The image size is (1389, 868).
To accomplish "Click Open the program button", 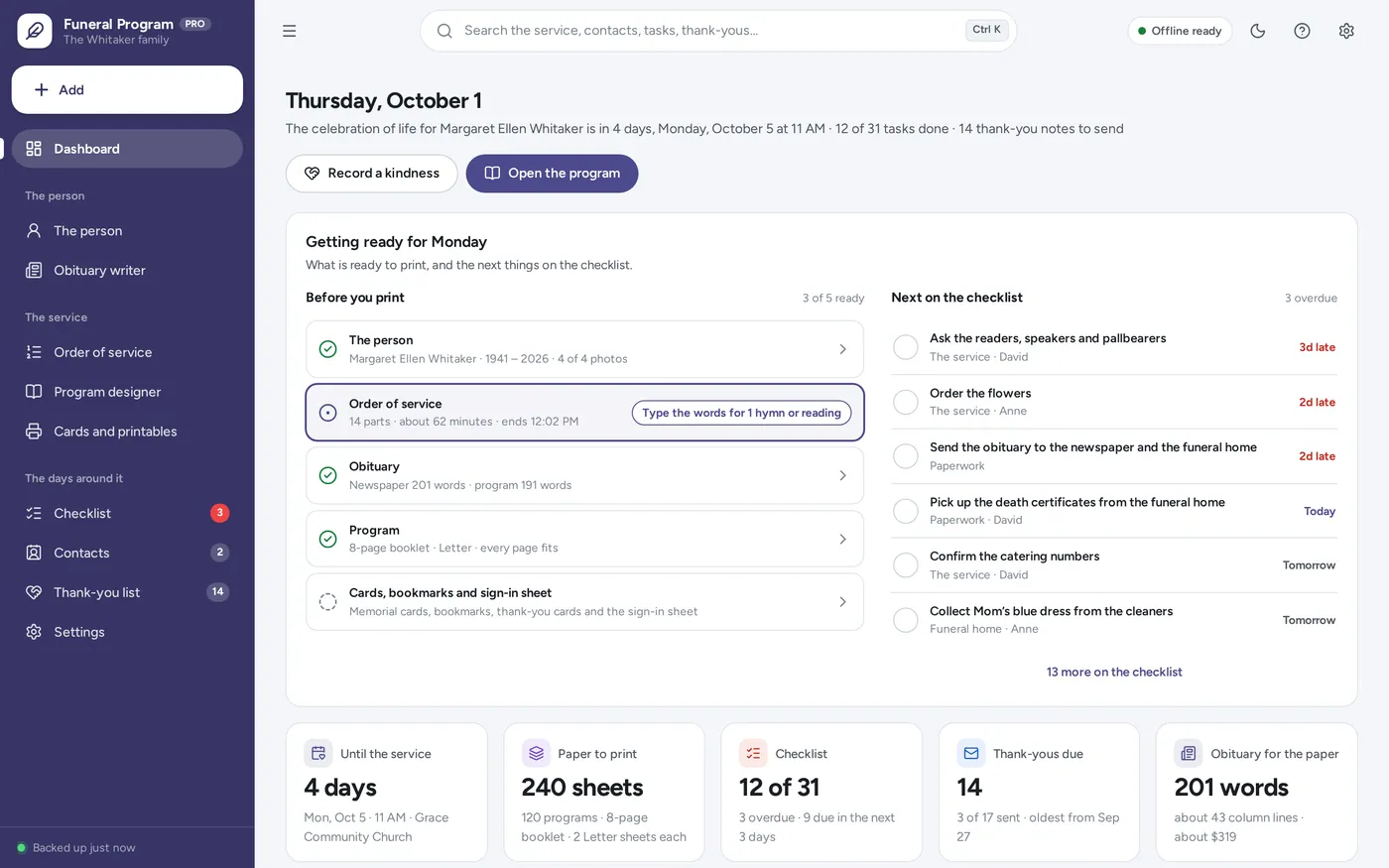I will click(x=552, y=173).
